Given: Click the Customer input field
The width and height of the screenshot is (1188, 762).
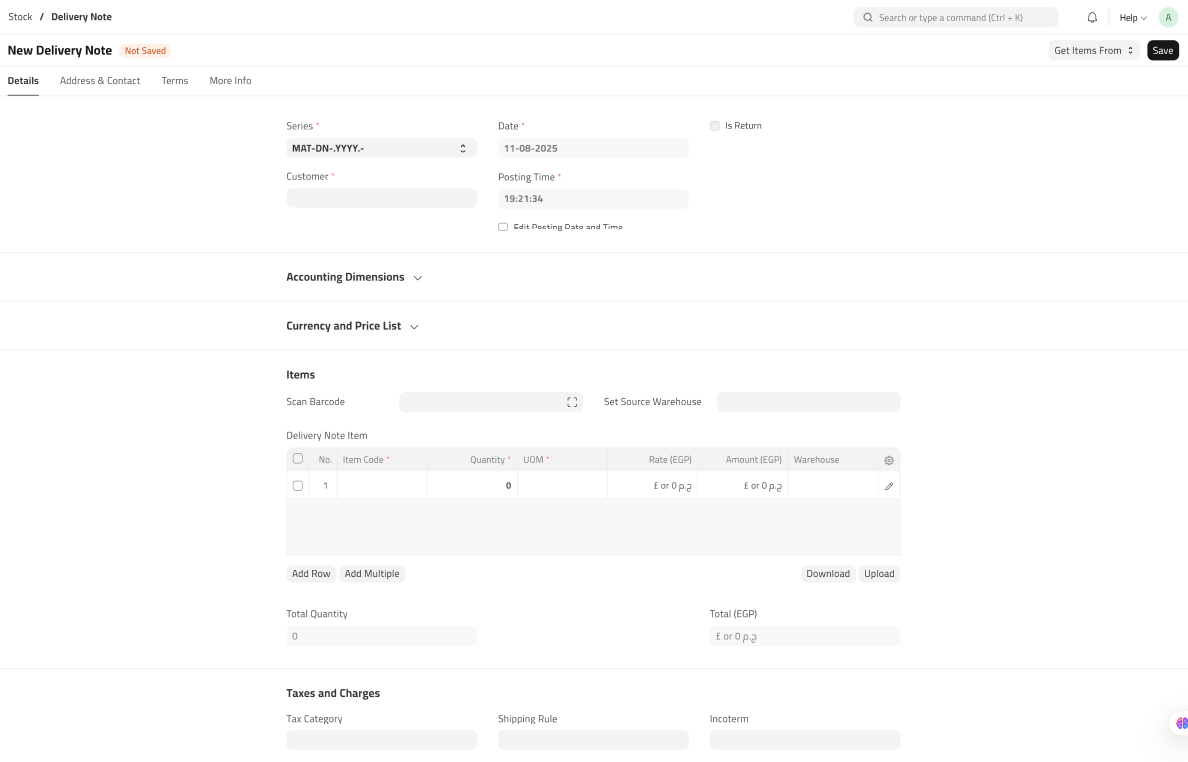Looking at the screenshot, I should coord(381,198).
